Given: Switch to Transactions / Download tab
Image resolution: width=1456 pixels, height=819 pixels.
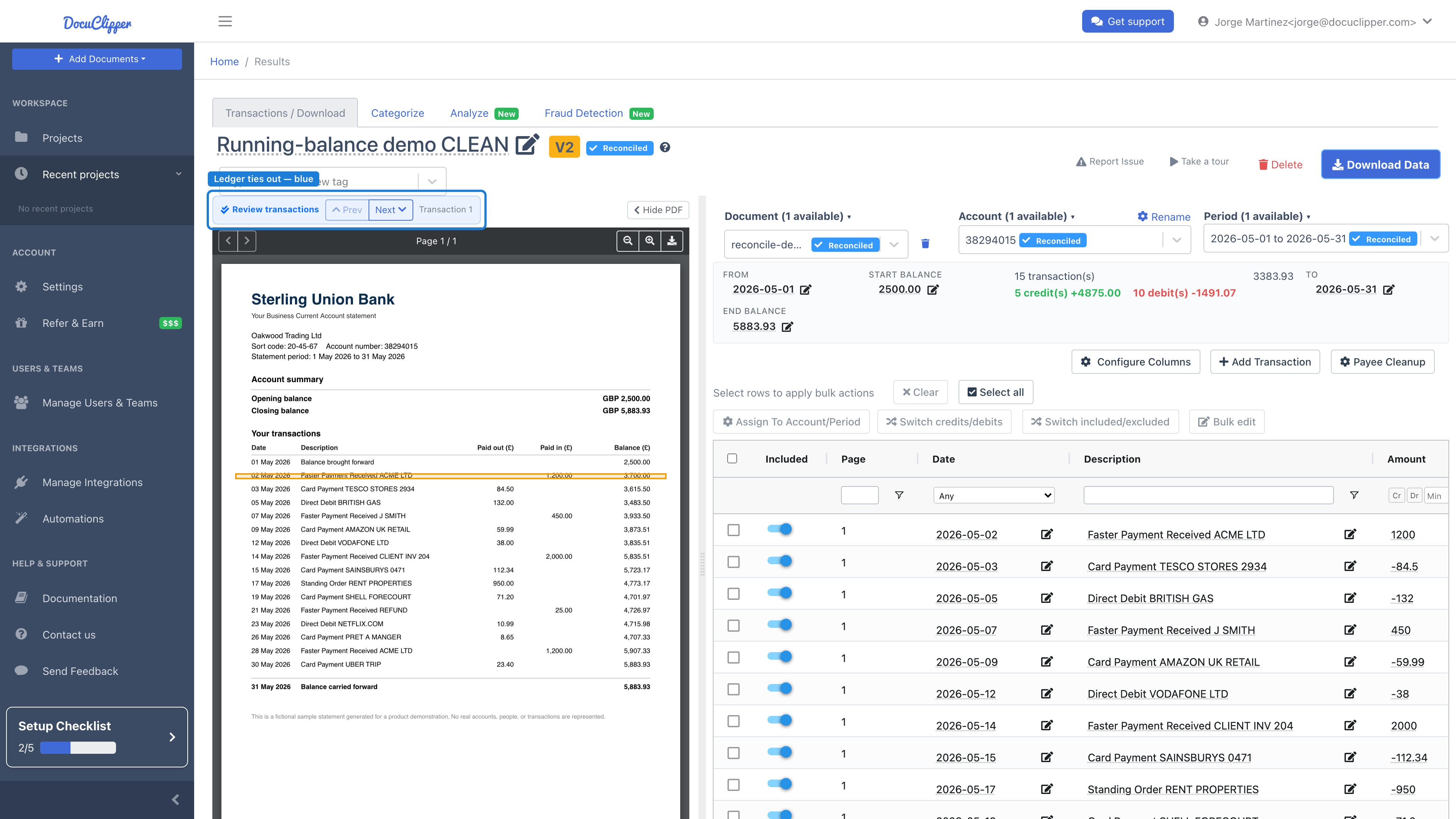Looking at the screenshot, I should coord(285,113).
